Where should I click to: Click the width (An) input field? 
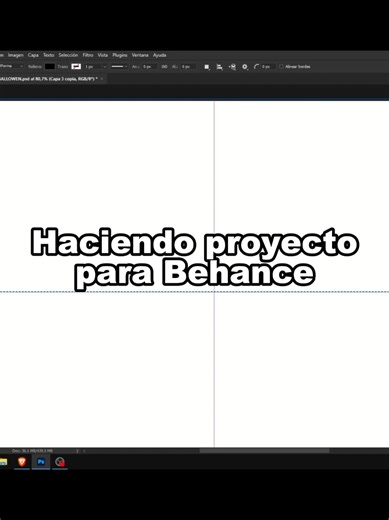pos(149,67)
